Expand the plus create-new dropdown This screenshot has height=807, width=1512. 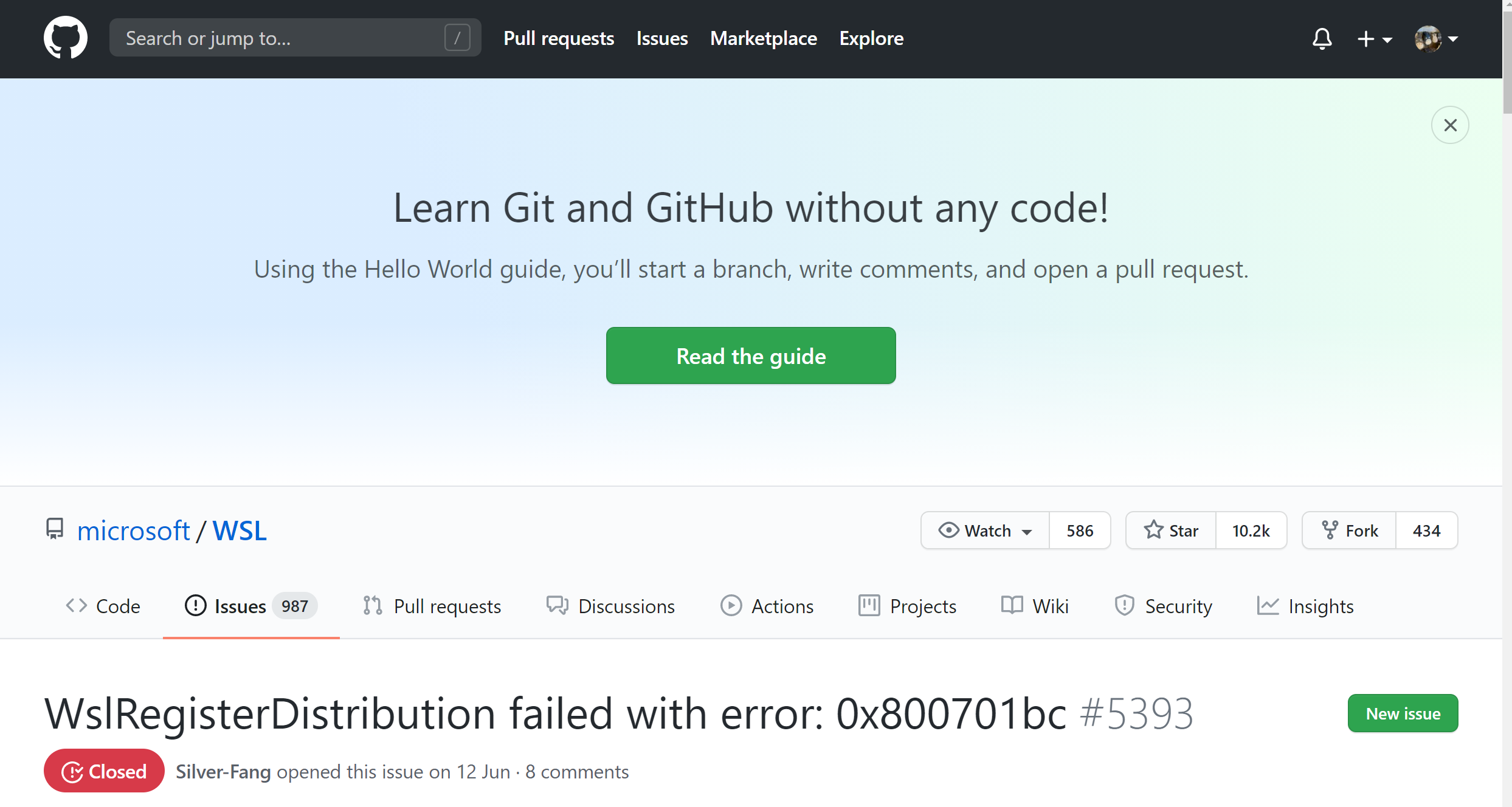click(x=1374, y=39)
